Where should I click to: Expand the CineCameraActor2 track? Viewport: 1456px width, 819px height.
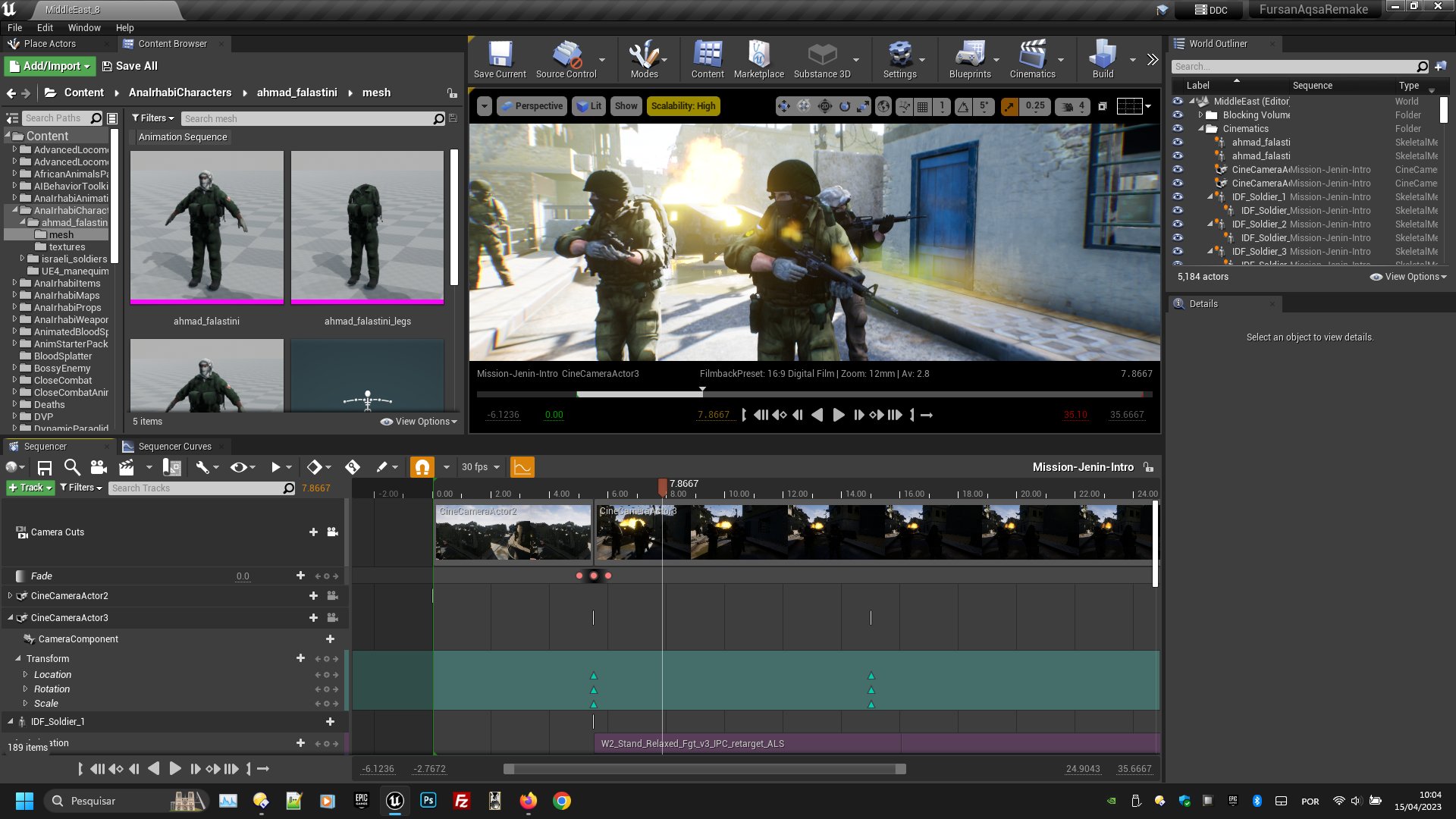[10, 596]
